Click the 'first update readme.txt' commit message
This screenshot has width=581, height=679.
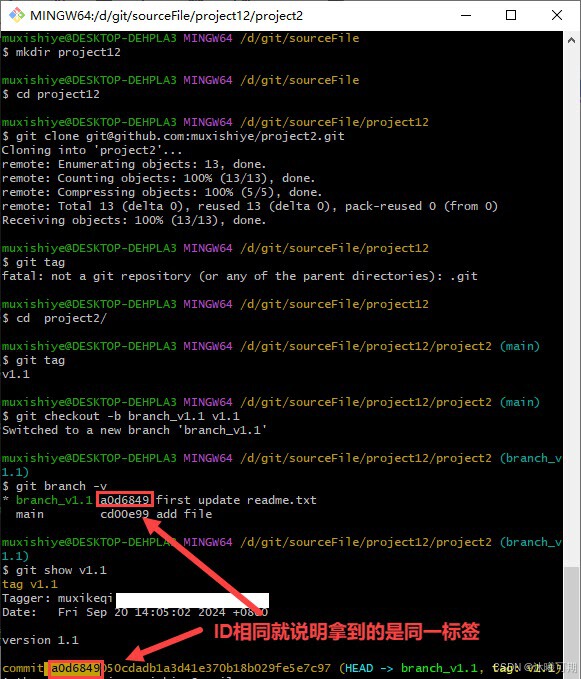pos(236,500)
